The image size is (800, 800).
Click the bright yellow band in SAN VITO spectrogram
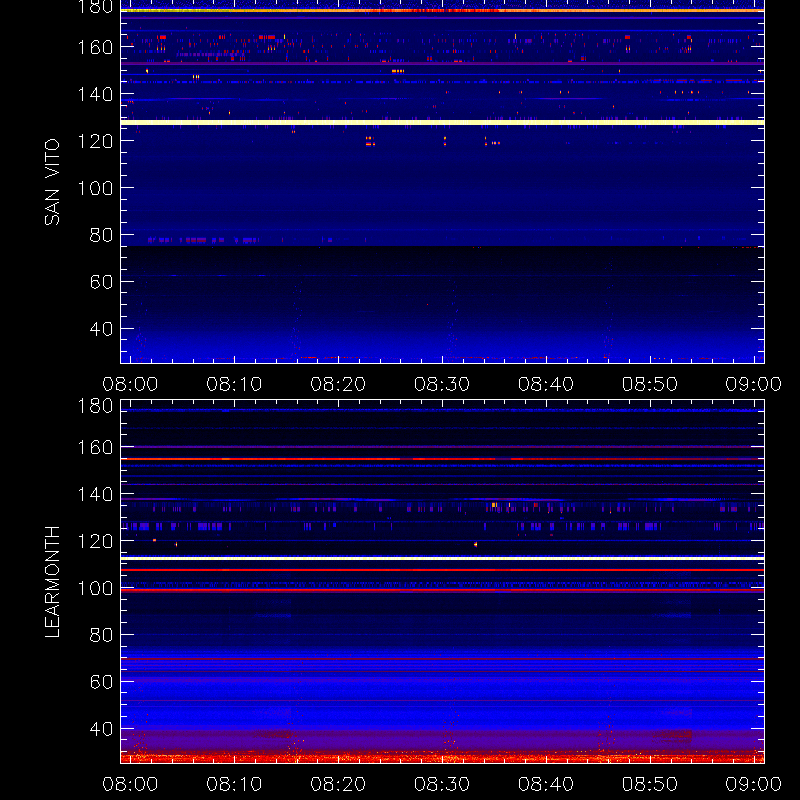[442, 122]
